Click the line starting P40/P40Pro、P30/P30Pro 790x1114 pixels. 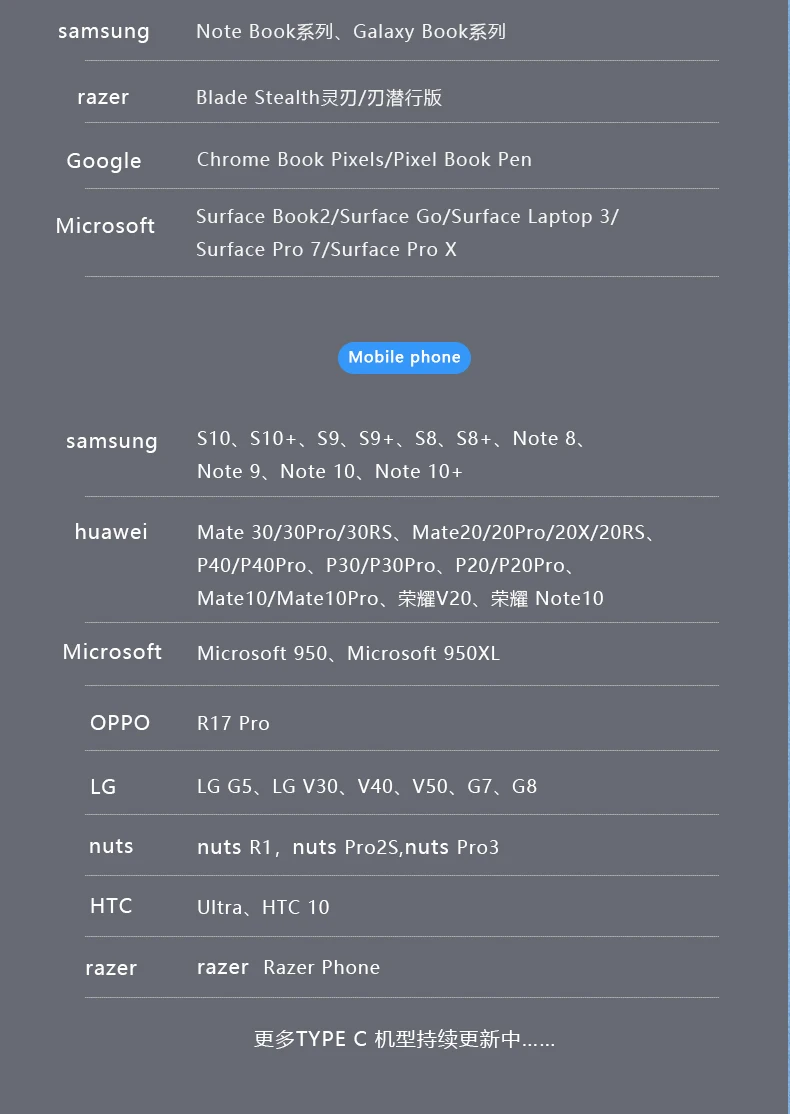(x=386, y=566)
